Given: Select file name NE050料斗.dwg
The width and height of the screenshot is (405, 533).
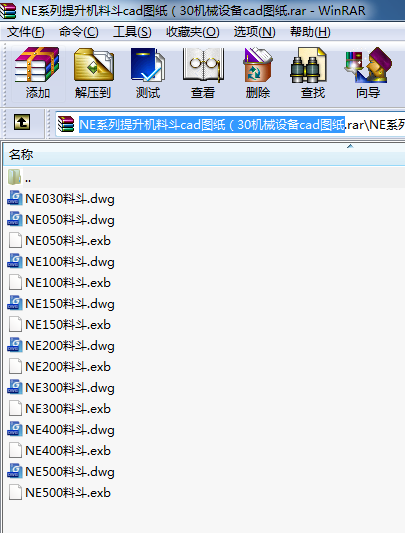Looking at the screenshot, I should pyautogui.click(x=70, y=220).
